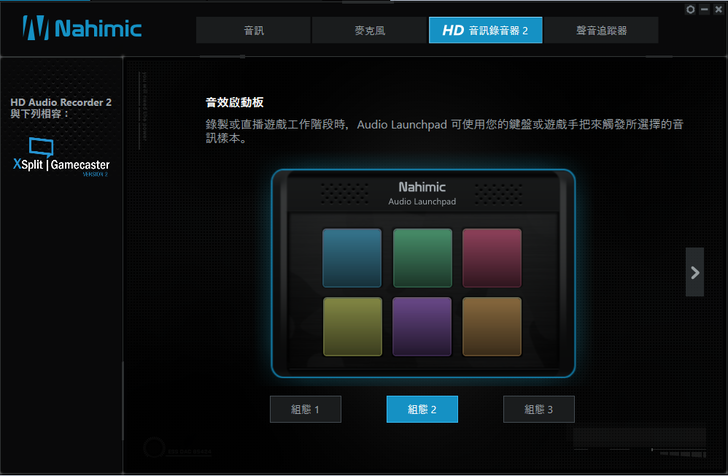Select the yellow launchpad pad
This screenshot has width=728, height=476.
(x=352, y=326)
